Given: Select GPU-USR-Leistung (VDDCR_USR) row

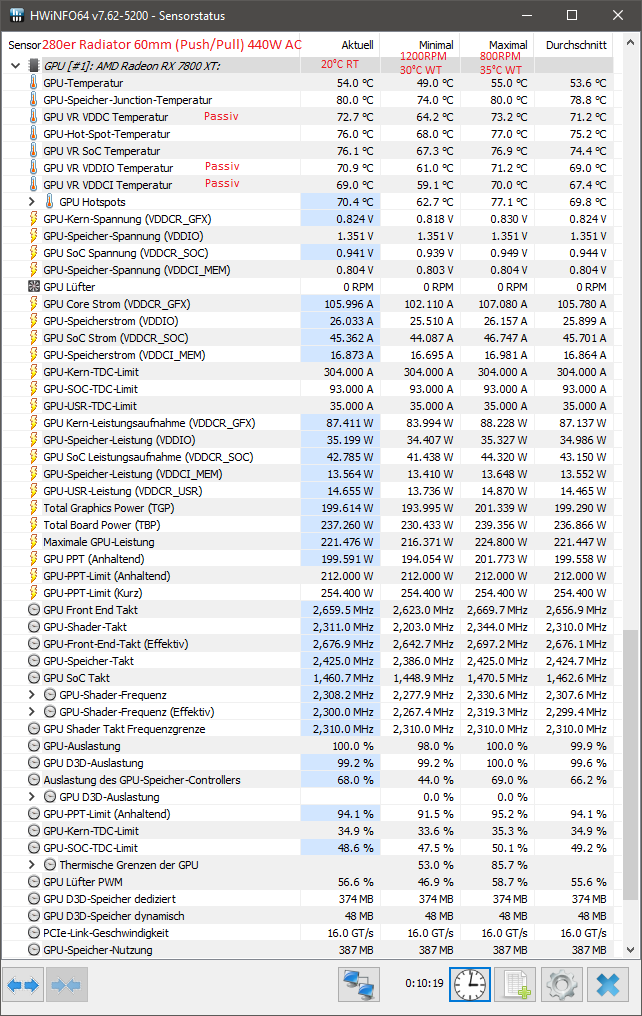Looking at the screenshot, I should [308, 491].
